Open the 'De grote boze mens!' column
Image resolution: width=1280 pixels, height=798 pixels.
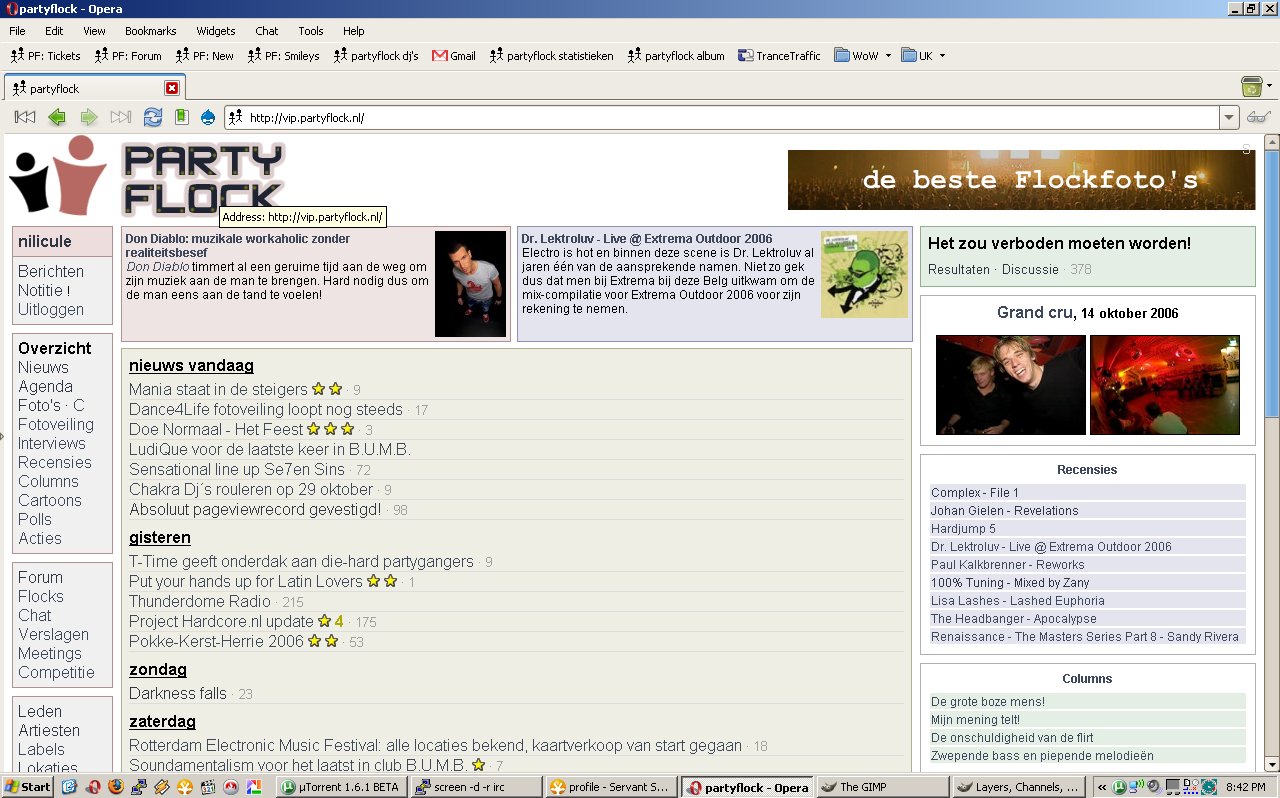[988, 701]
